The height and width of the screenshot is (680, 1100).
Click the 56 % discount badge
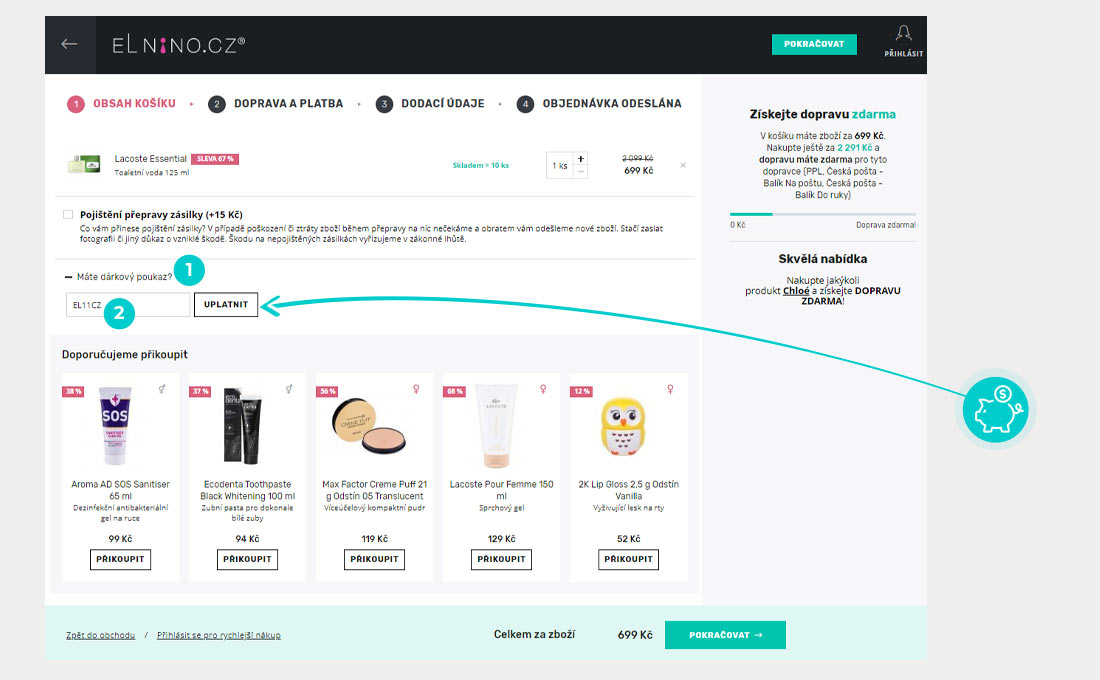tap(328, 392)
